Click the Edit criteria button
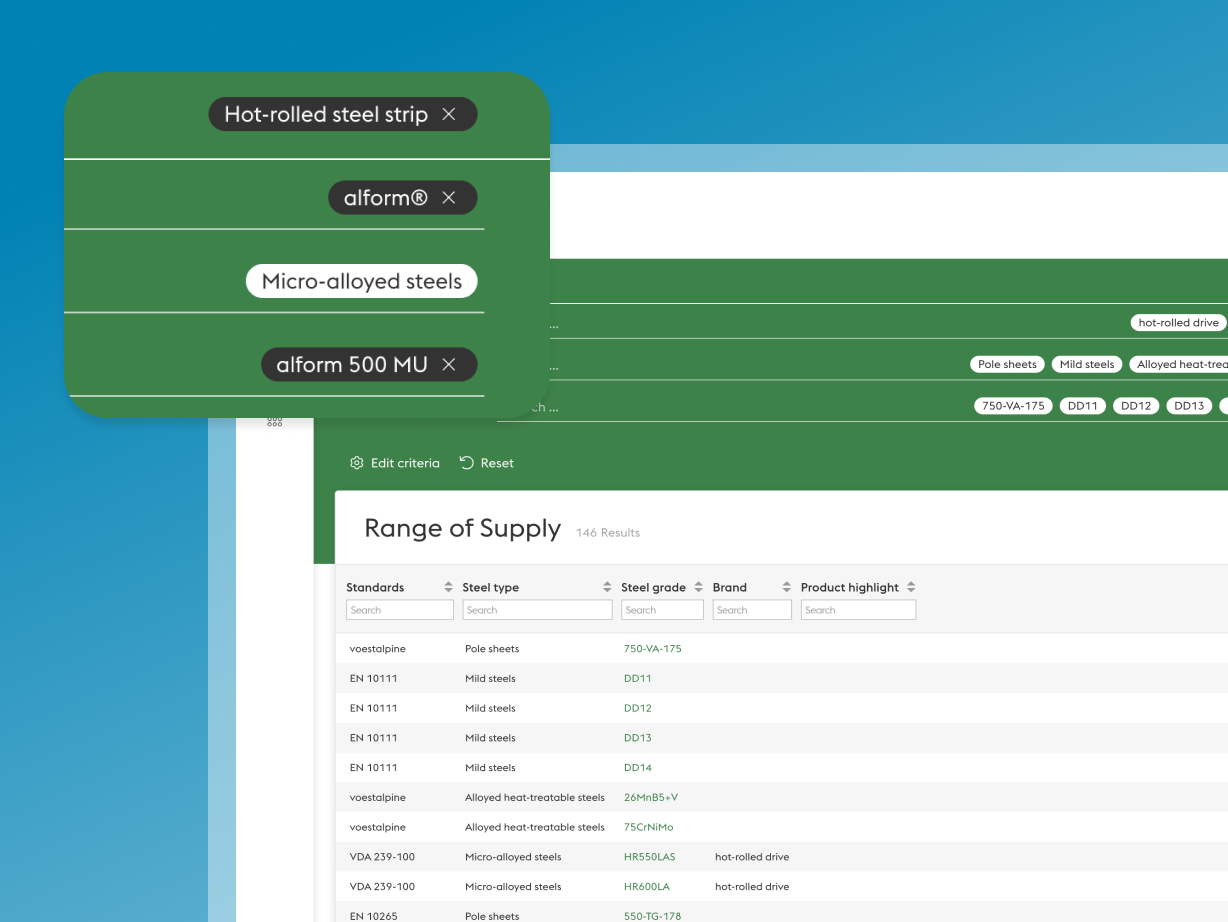The height and width of the screenshot is (922, 1228). pos(404,463)
